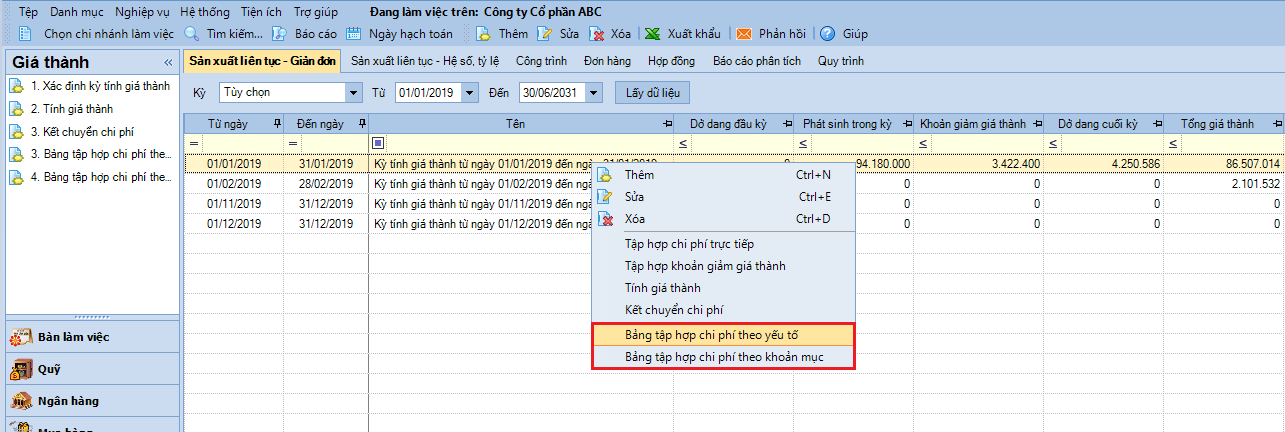This screenshot has height=432, width=1285.
Task: Switch to the Công trình tab
Action: point(541,61)
